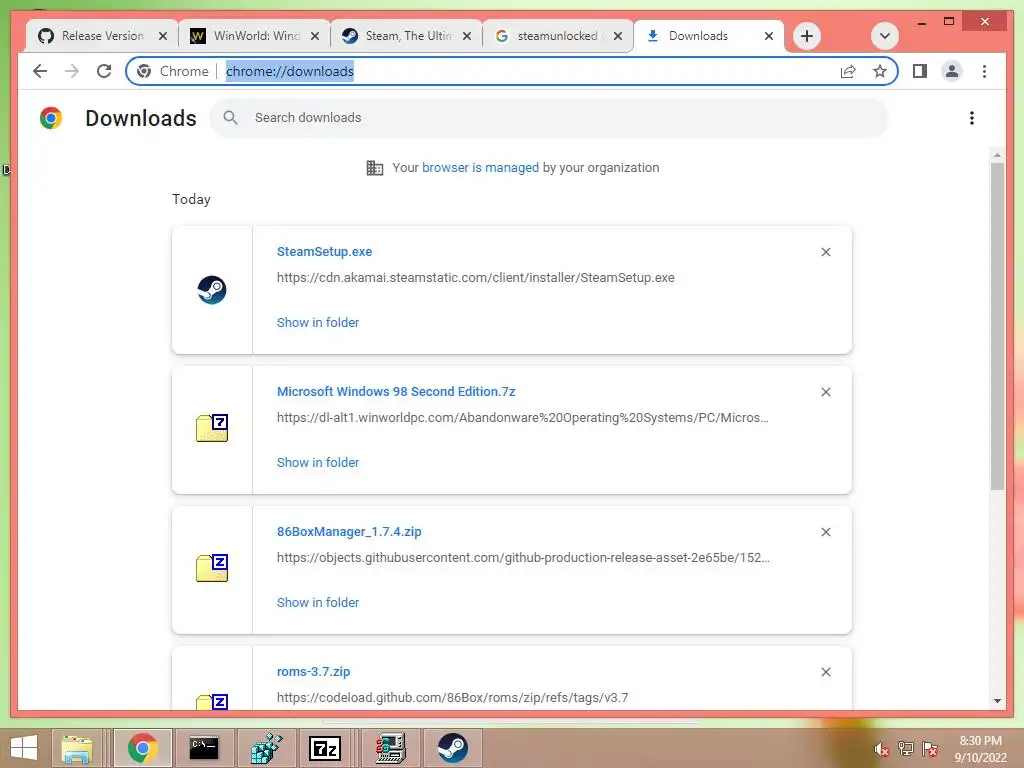Click the scrollbar down arrow
This screenshot has width=1024, height=768.
point(997,701)
